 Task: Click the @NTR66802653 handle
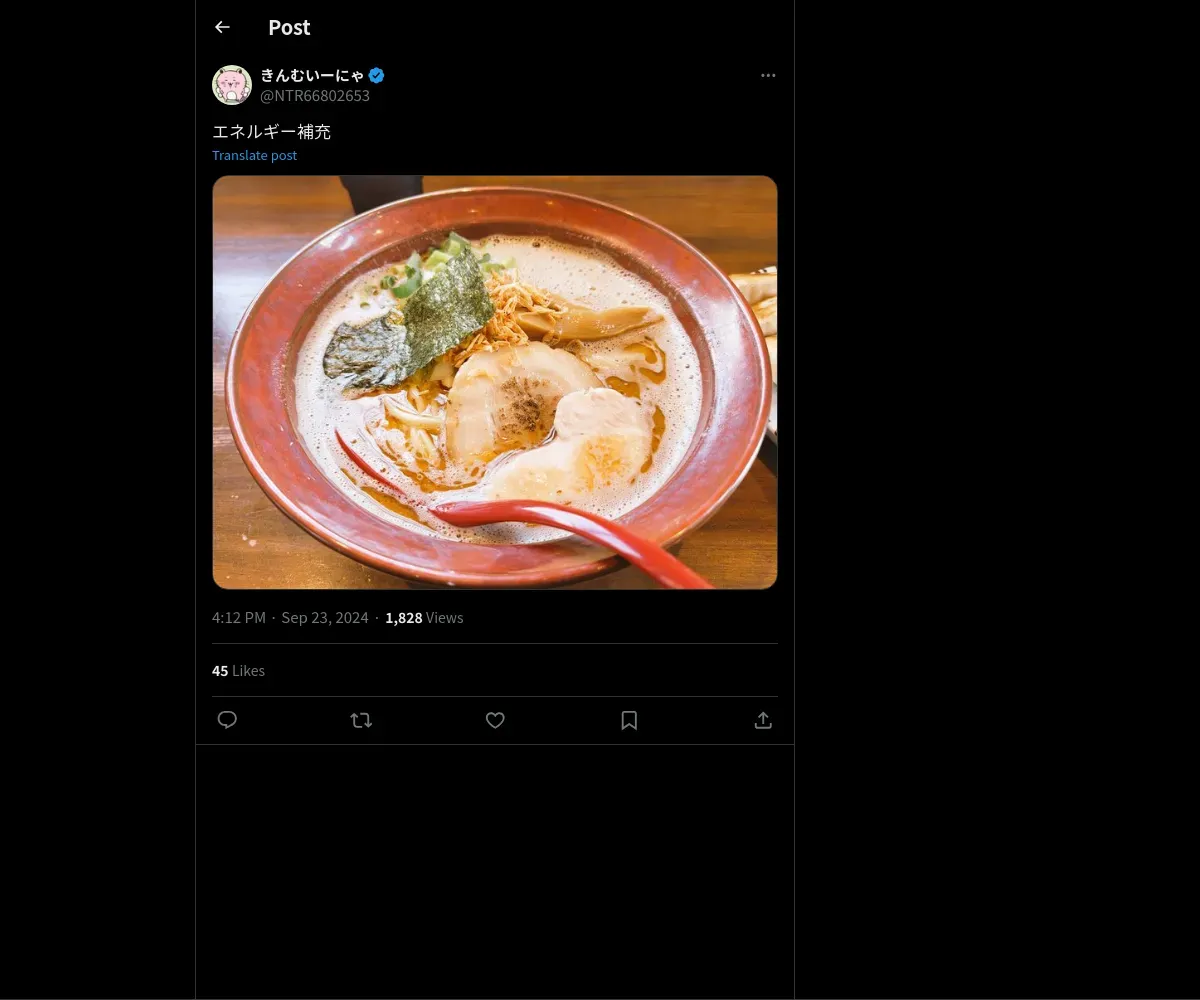coord(315,96)
